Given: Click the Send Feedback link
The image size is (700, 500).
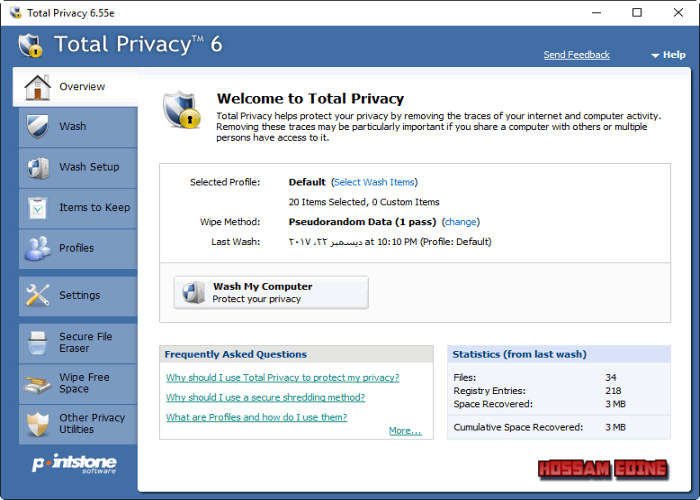Looking at the screenshot, I should pyautogui.click(x=576, y=55).
